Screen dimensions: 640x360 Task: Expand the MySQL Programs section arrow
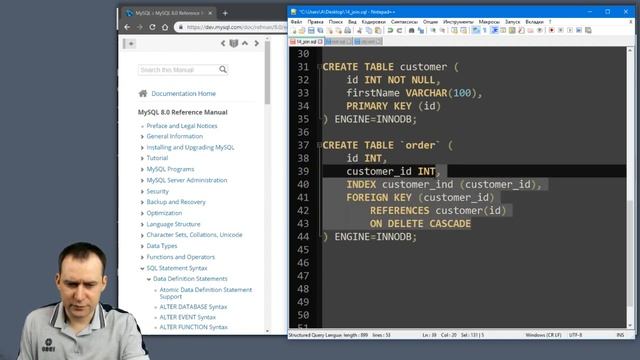point(142,169)
